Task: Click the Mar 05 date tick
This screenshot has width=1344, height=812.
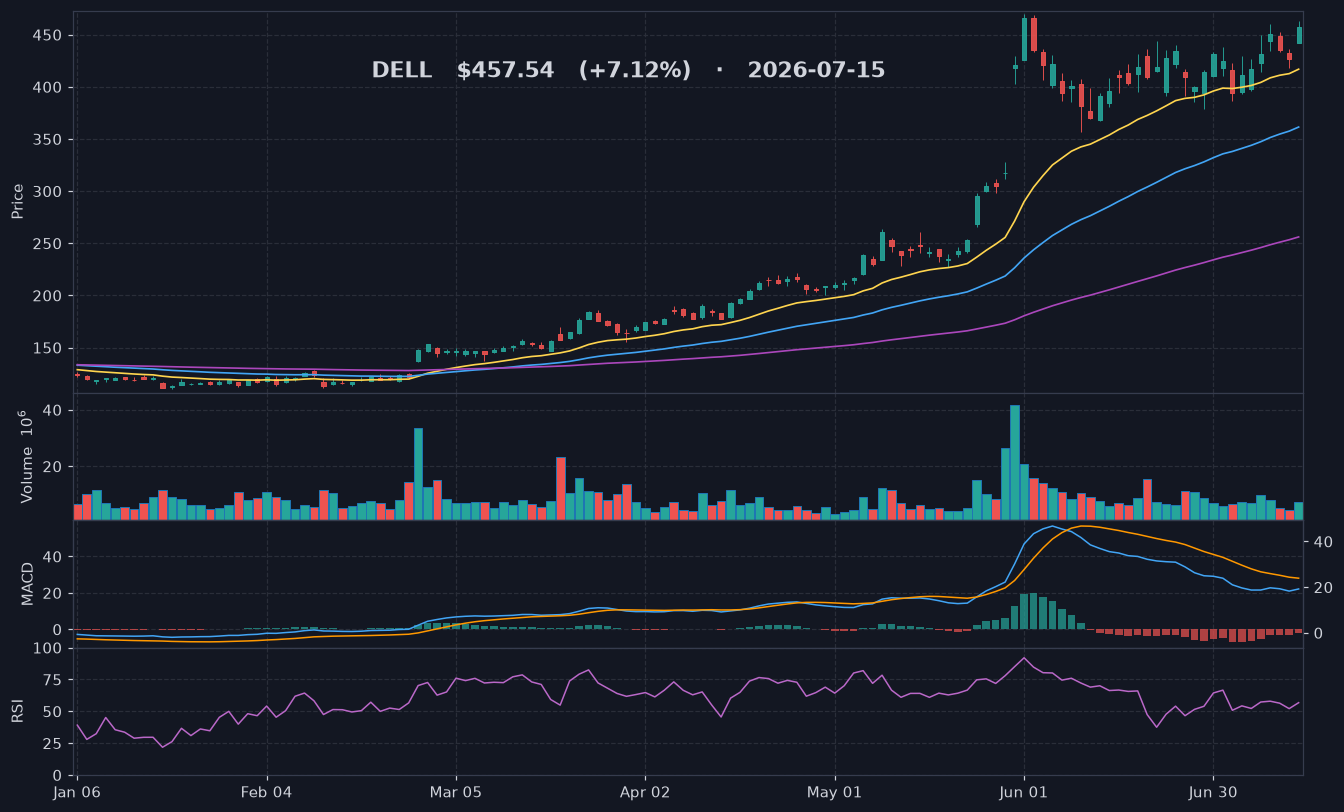Action: pyautogui.click(x=456, y=792)
